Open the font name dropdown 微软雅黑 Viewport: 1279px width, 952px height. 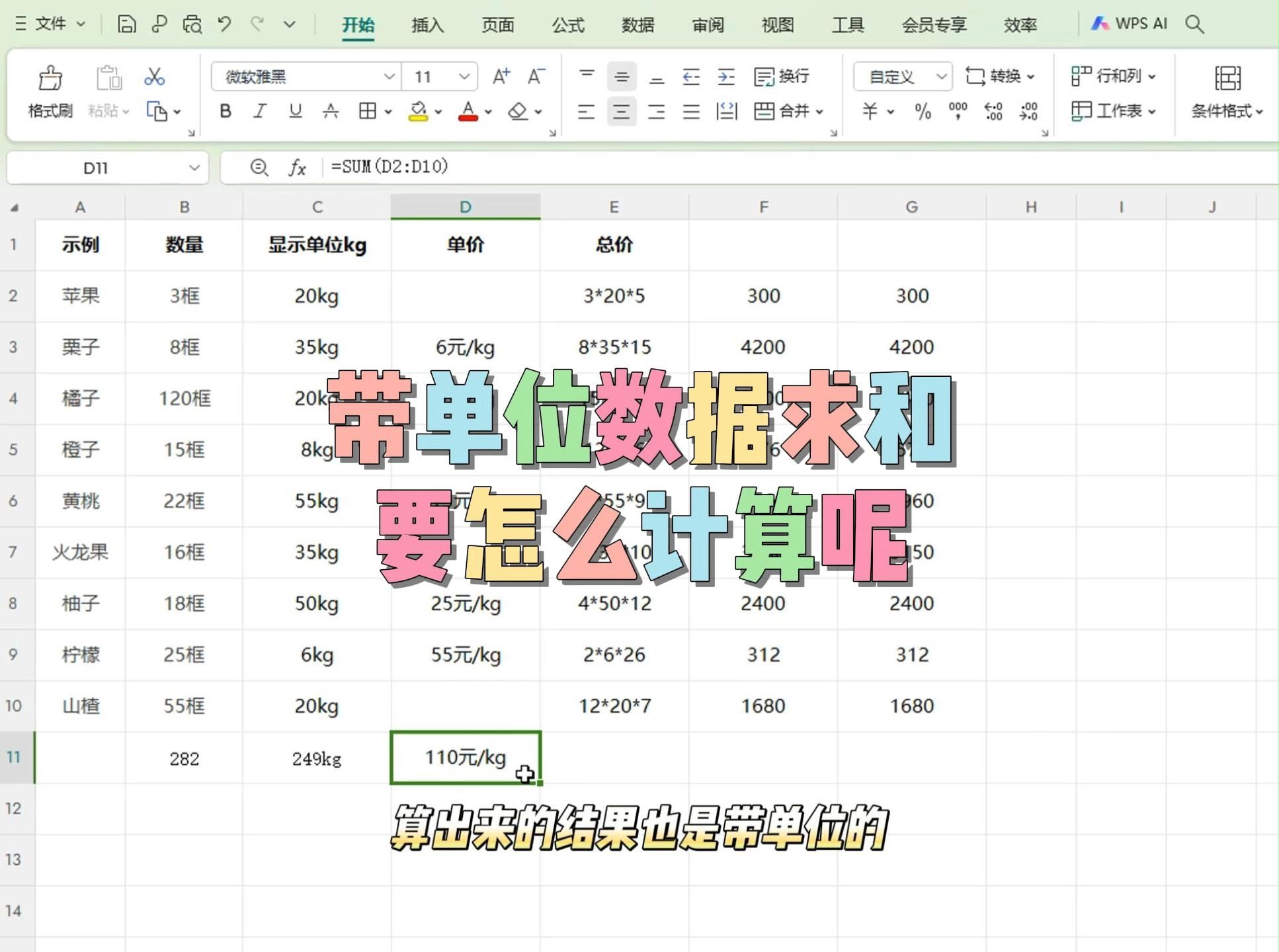[389, 77]
